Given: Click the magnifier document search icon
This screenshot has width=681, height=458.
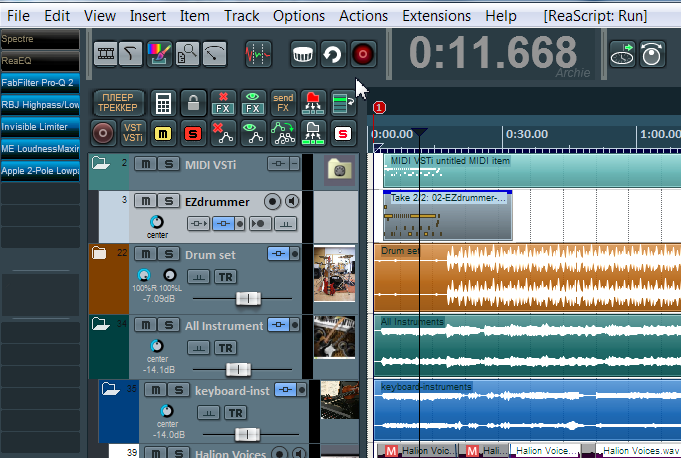Looking at the screenshot, I should [187, 54].
